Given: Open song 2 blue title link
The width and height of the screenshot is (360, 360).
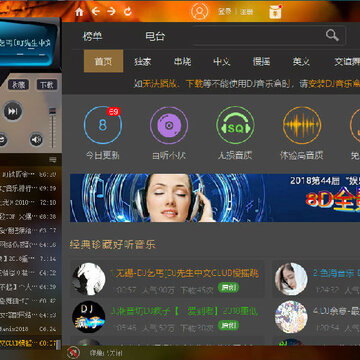Looking at the screenshot, I should click(336, 274).
